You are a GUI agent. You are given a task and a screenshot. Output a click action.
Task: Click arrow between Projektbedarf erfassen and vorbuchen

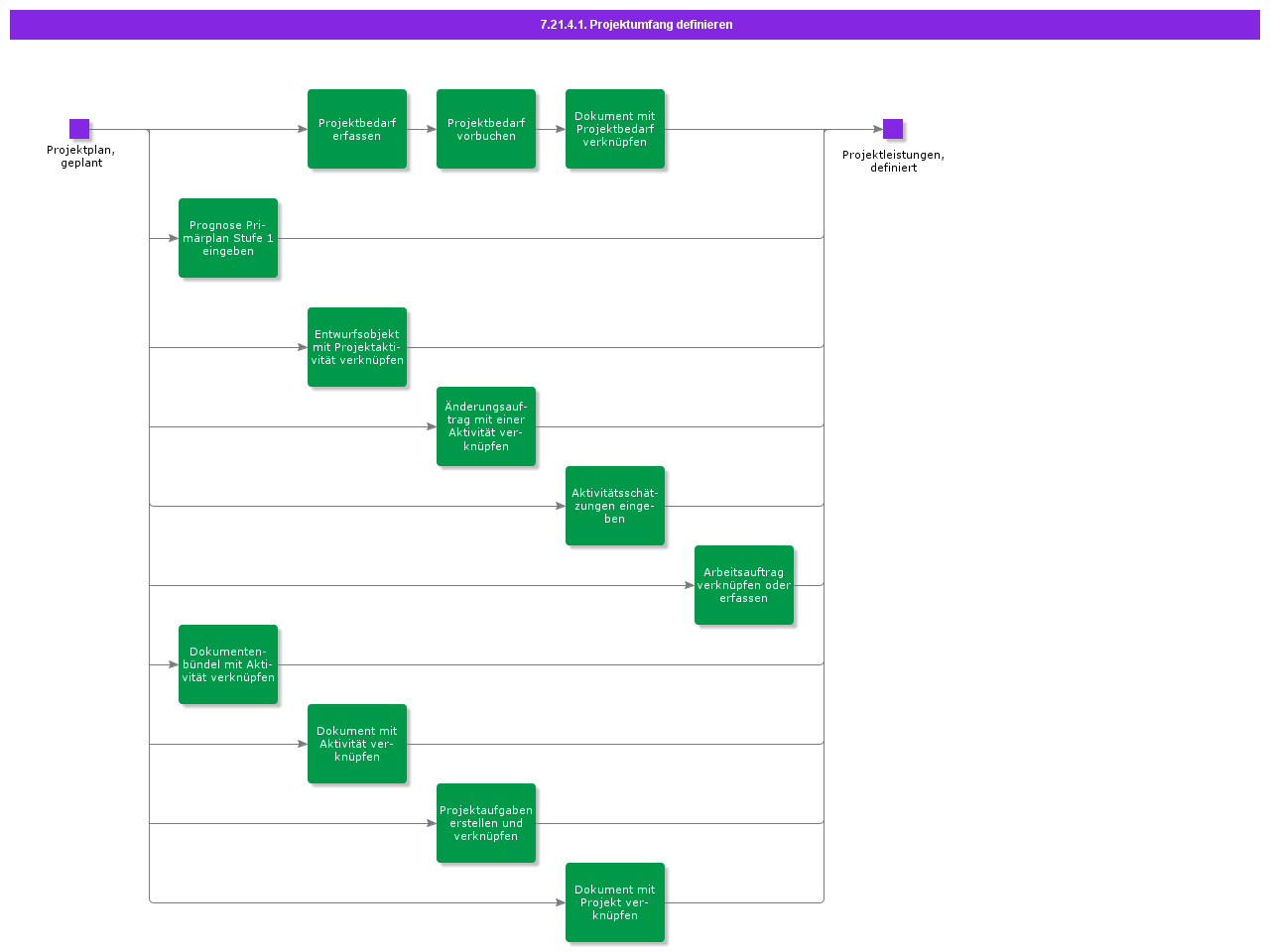point(423,129)
